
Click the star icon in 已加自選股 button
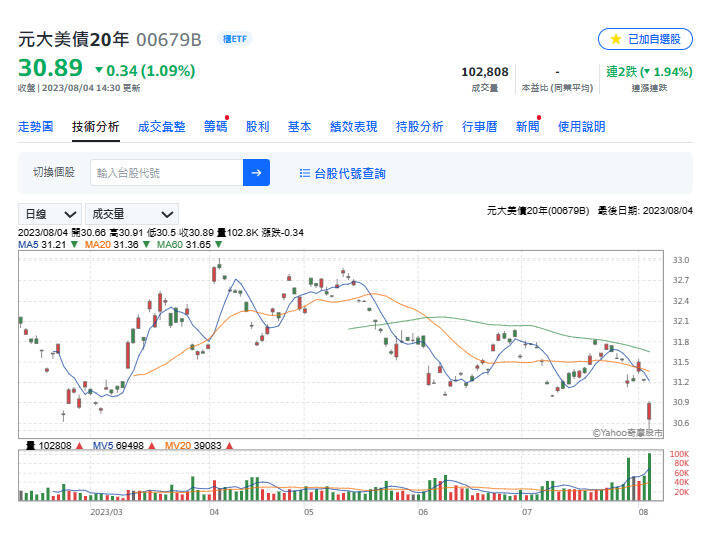click(616, 39)
